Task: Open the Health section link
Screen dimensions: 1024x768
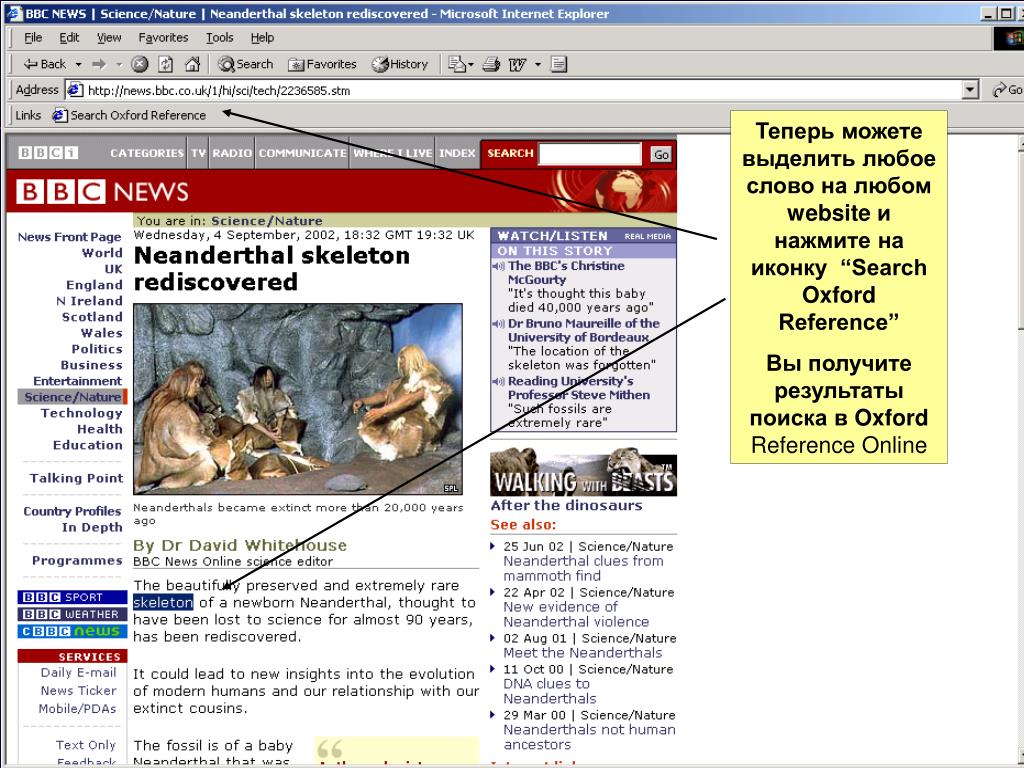Action: pyautogui.click(x=100, y=429)
